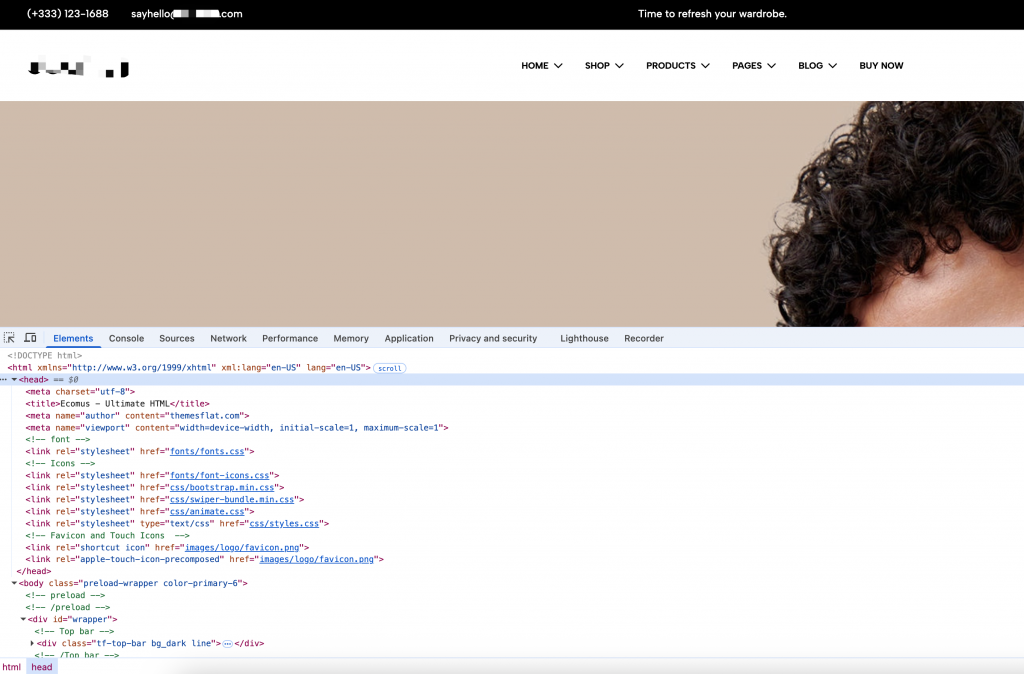1024x674 pixels.
Task: Select the DOCTYPE html line
Action: [x=44, y=356]
